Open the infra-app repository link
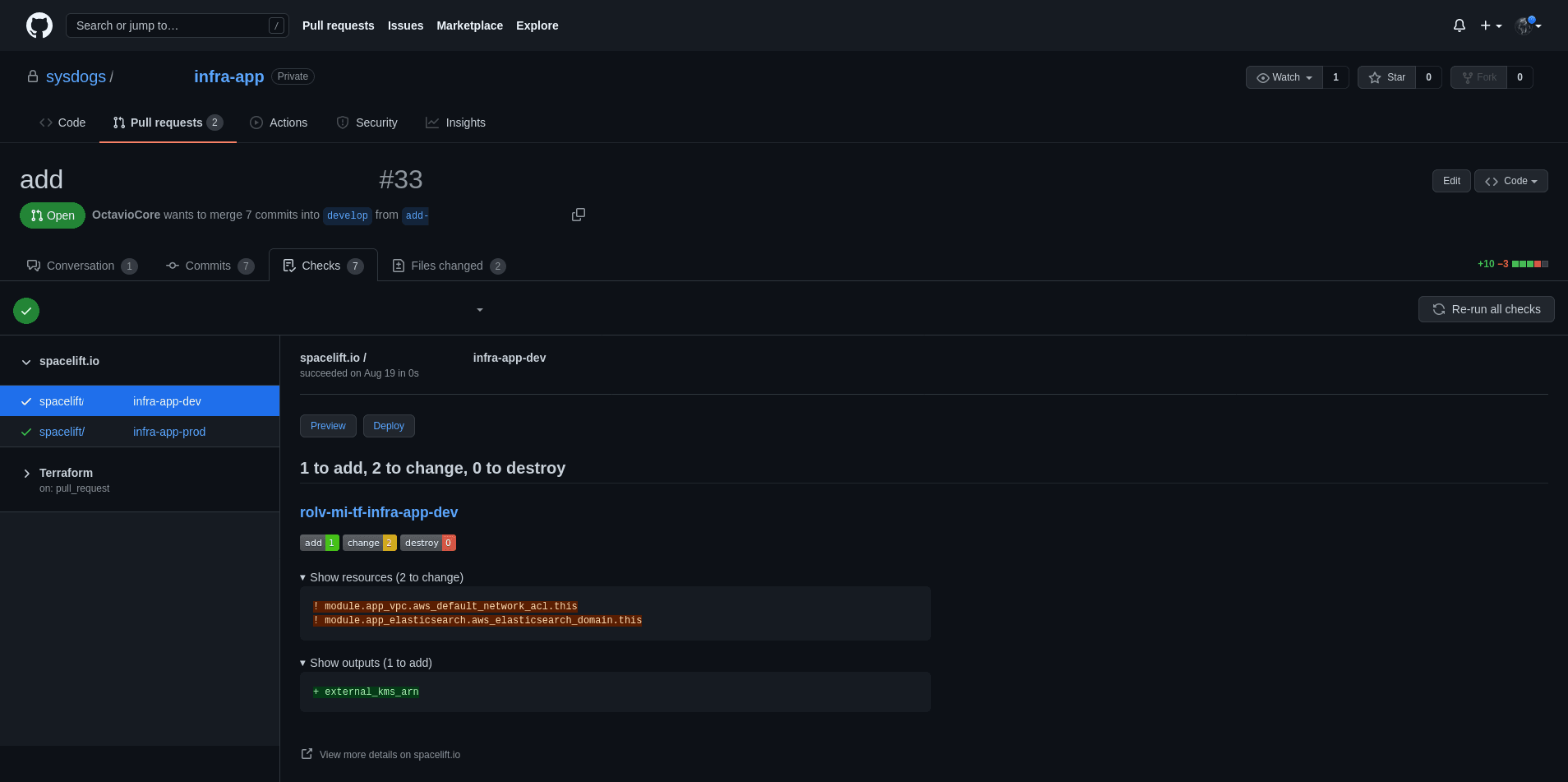The height and width of the screenshot is (782, 1568). (x=228, y=76)
